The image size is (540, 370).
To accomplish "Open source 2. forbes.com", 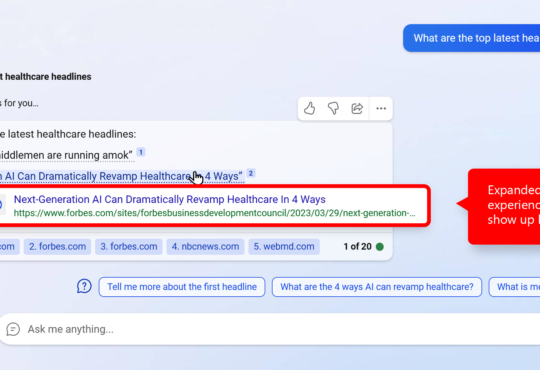I will tap(57, 247).
